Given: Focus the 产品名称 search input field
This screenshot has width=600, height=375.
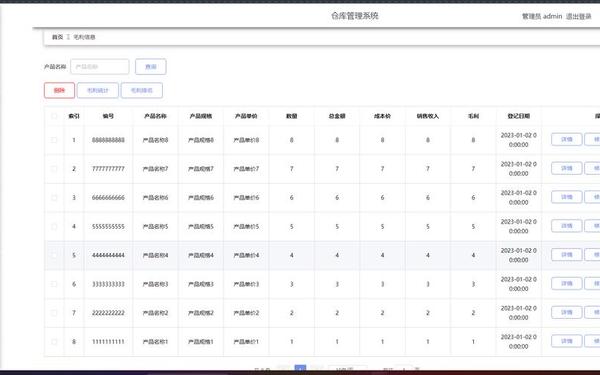Looking at the screenshot, I should (x=100, y=67).
